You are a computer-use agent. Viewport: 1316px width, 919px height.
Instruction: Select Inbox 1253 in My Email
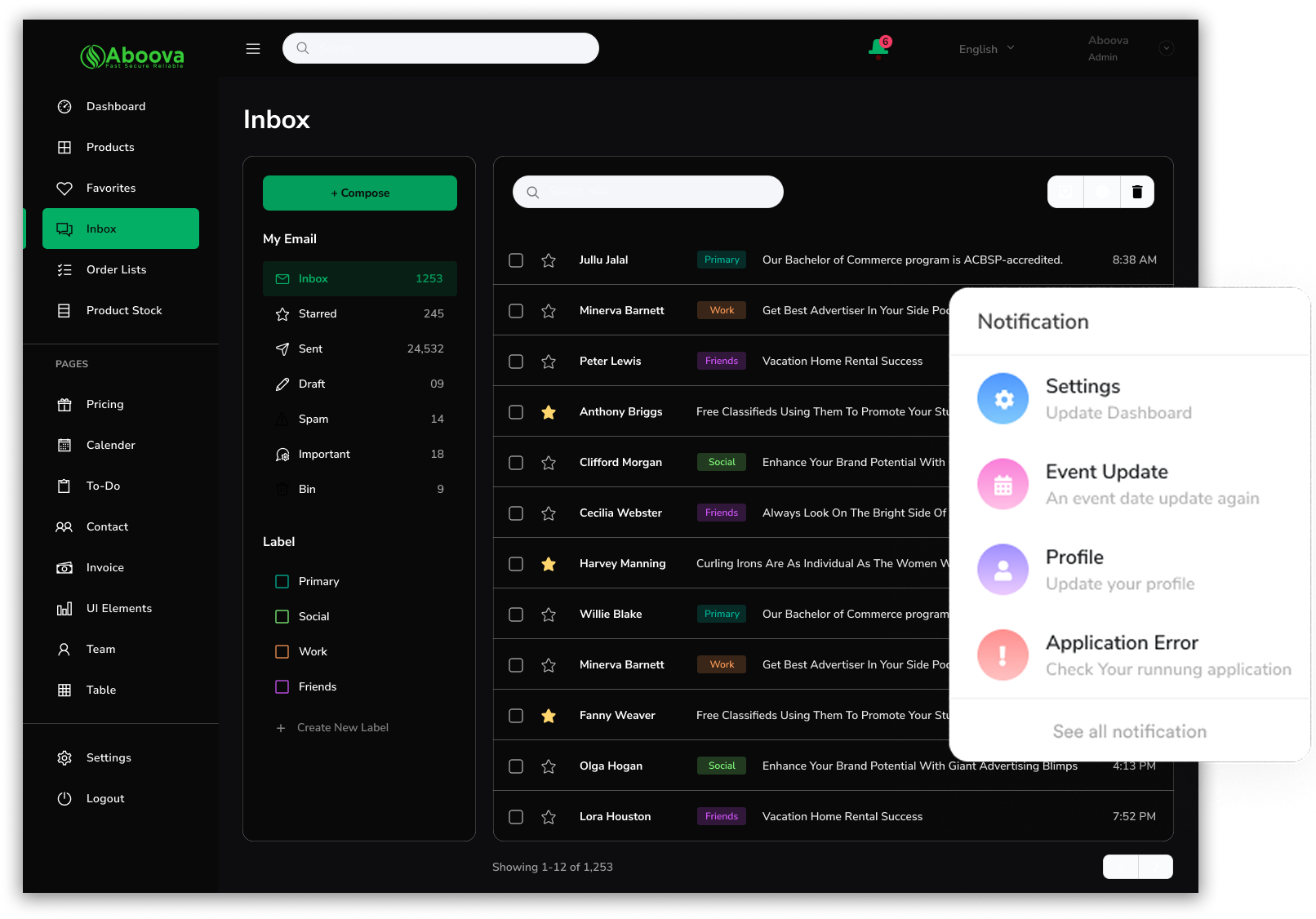click(x=360, y=278)
